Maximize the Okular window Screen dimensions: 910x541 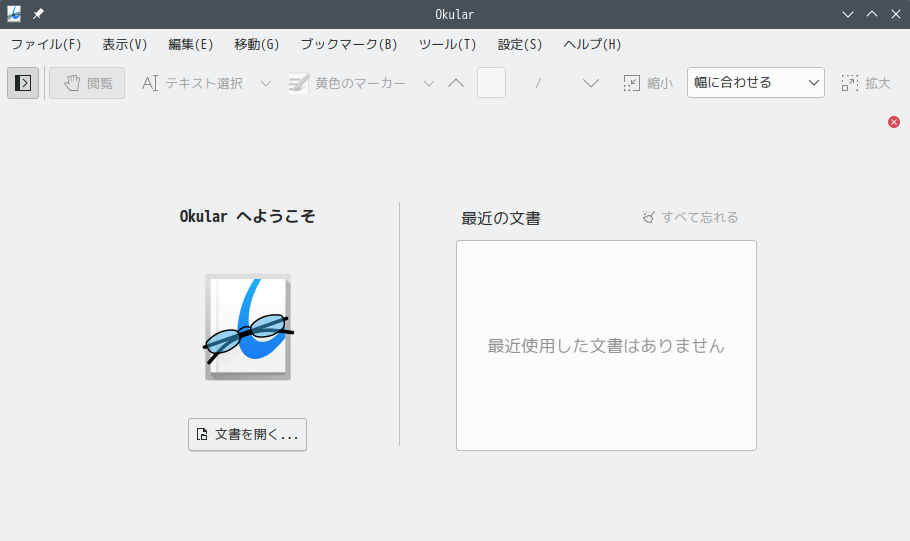tap(872, 14)
